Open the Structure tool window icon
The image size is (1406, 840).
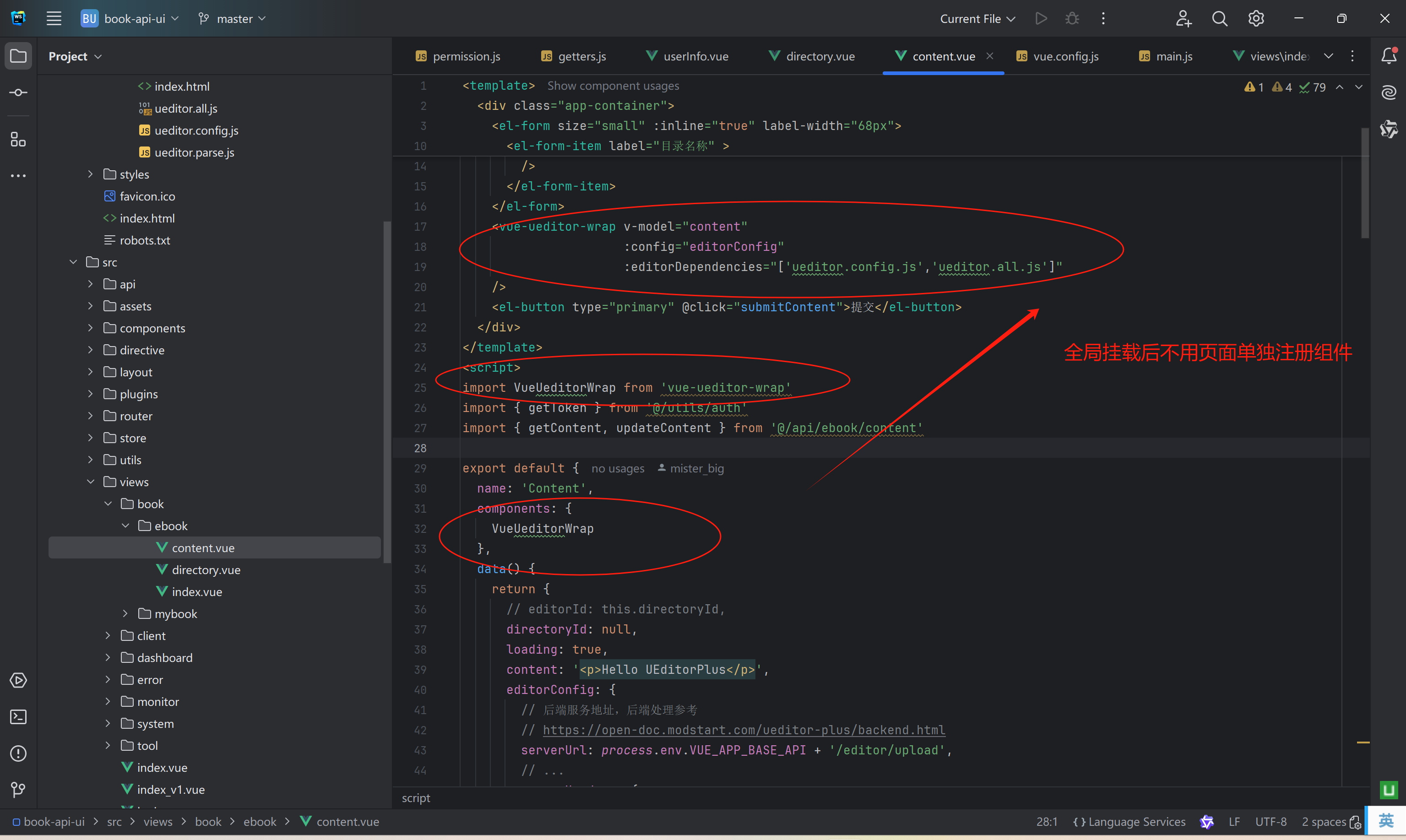pos(18,139)
